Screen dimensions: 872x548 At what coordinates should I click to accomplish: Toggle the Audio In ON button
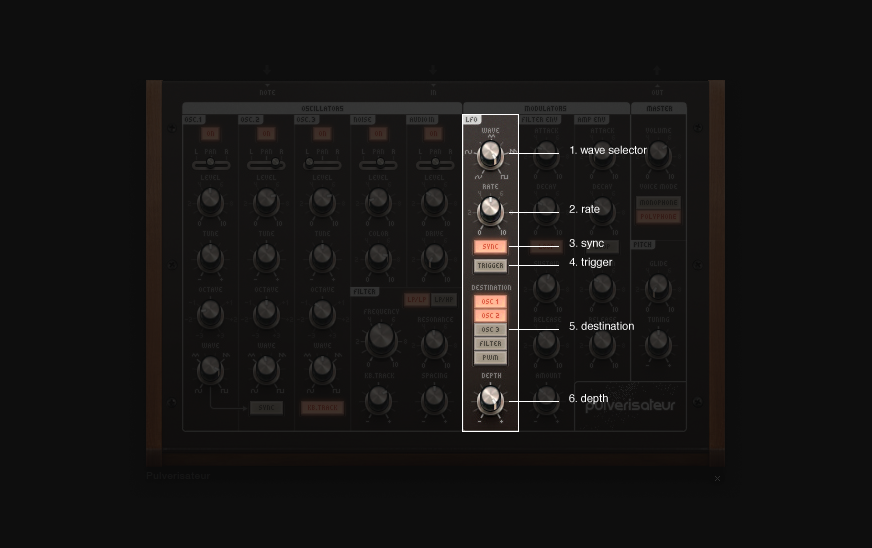pyautogui.click(x=433, y=134)
